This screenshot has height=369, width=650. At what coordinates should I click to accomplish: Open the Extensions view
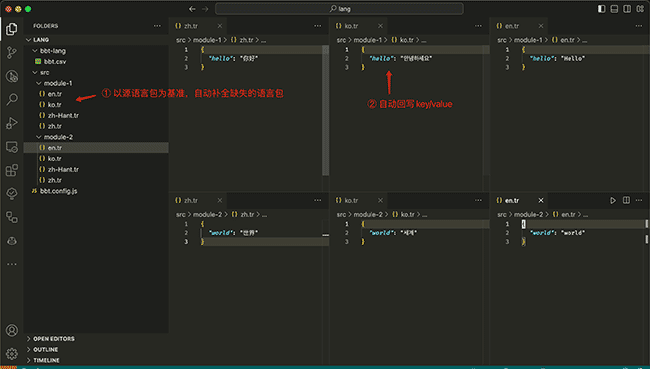[x=12, y=170]
